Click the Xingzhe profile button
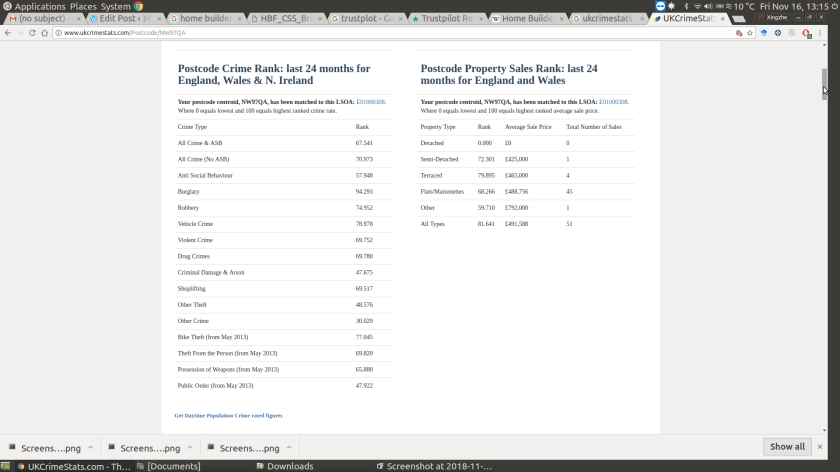Viewport: 840px width, 472px height. (x=772, y=18)
